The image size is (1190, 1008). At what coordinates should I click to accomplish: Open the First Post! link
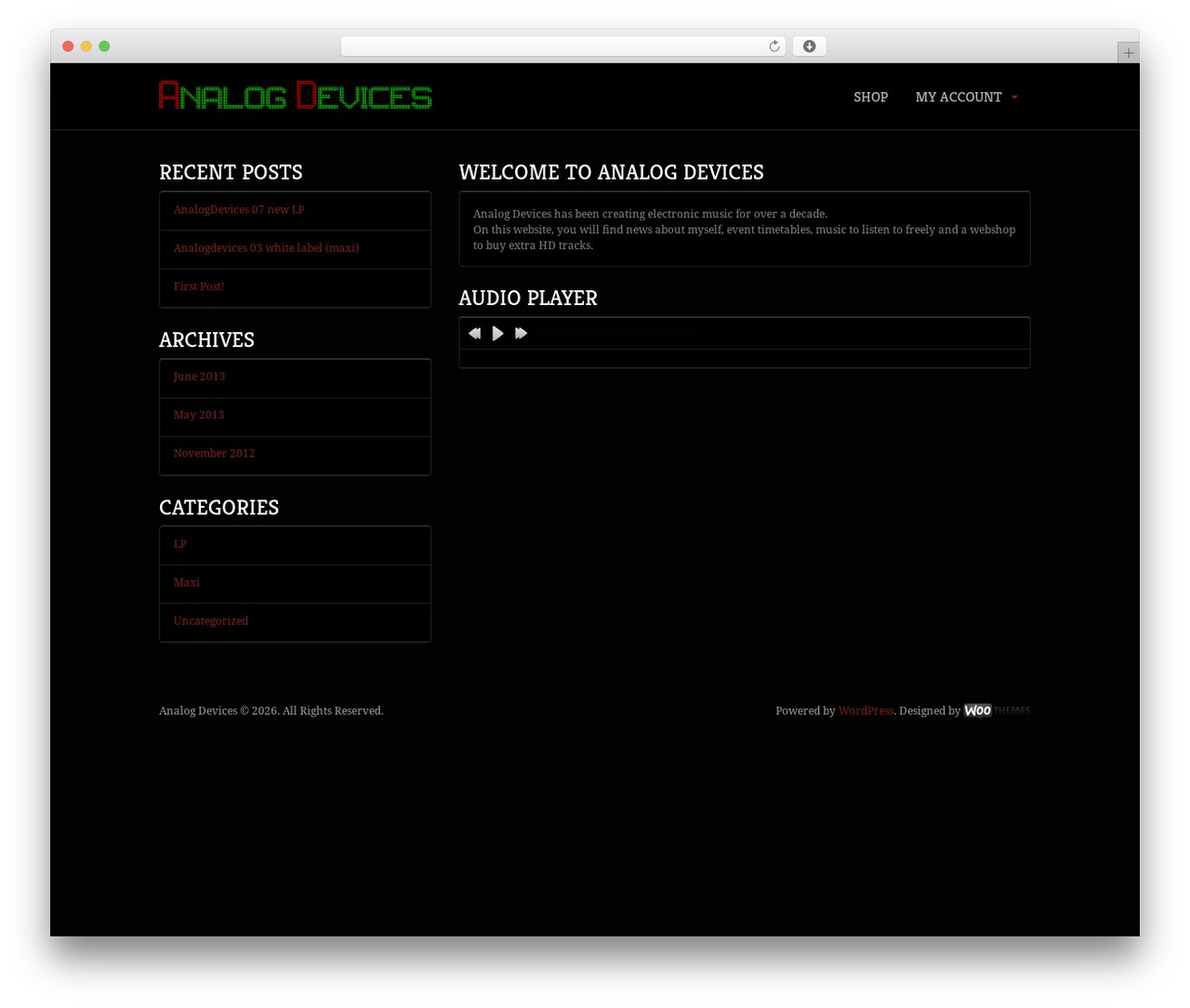199,286
